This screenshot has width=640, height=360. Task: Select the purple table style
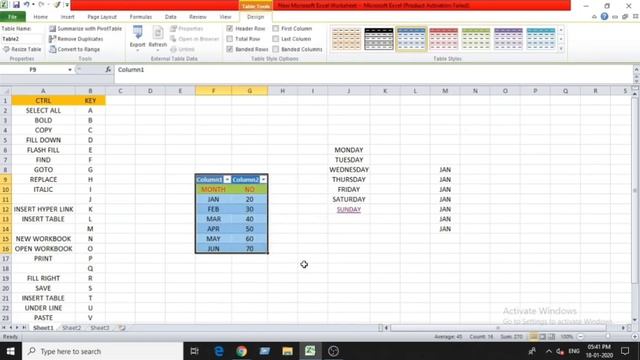[508, 39]
